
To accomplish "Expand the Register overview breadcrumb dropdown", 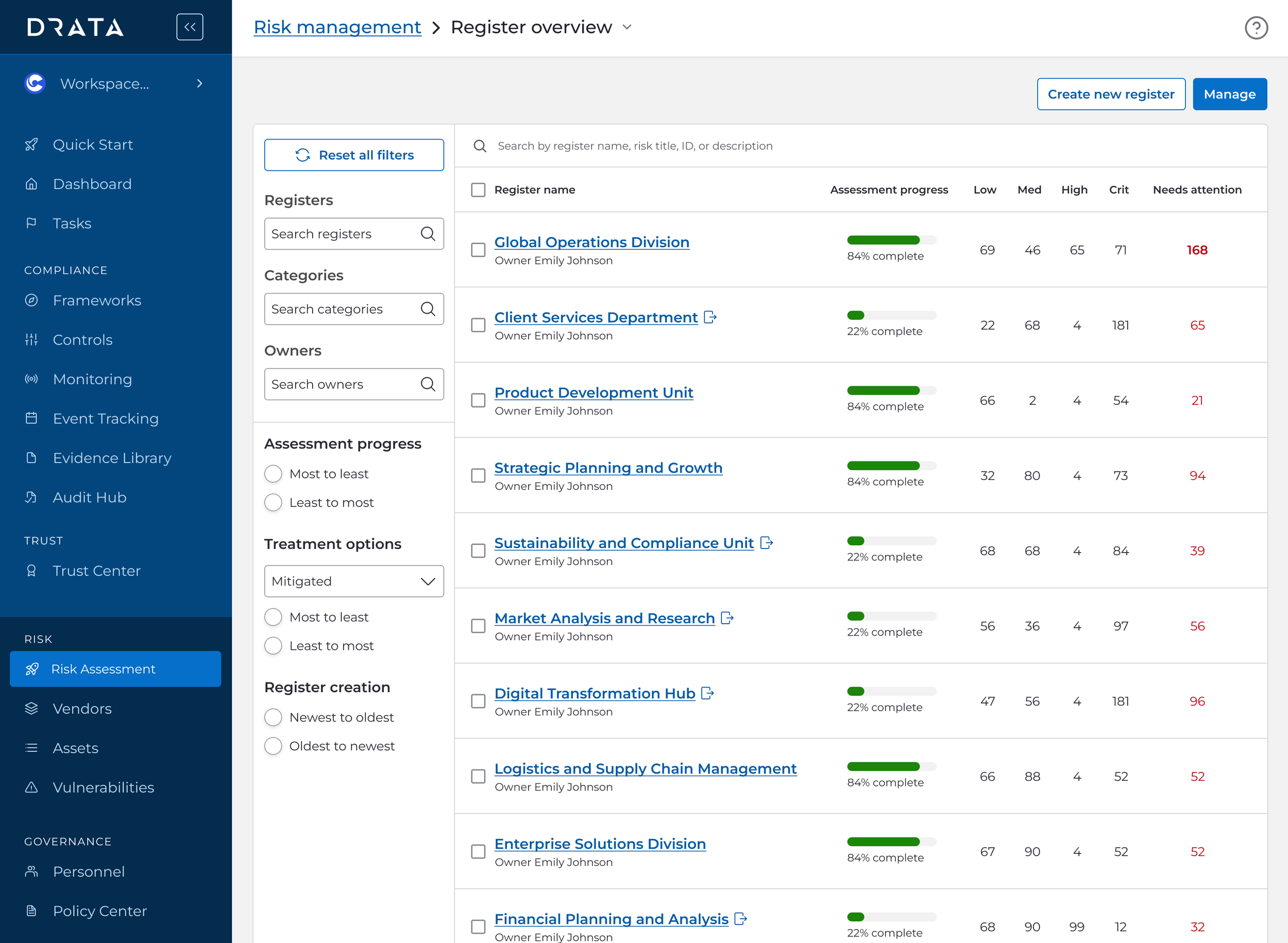I will click(627, 27).
